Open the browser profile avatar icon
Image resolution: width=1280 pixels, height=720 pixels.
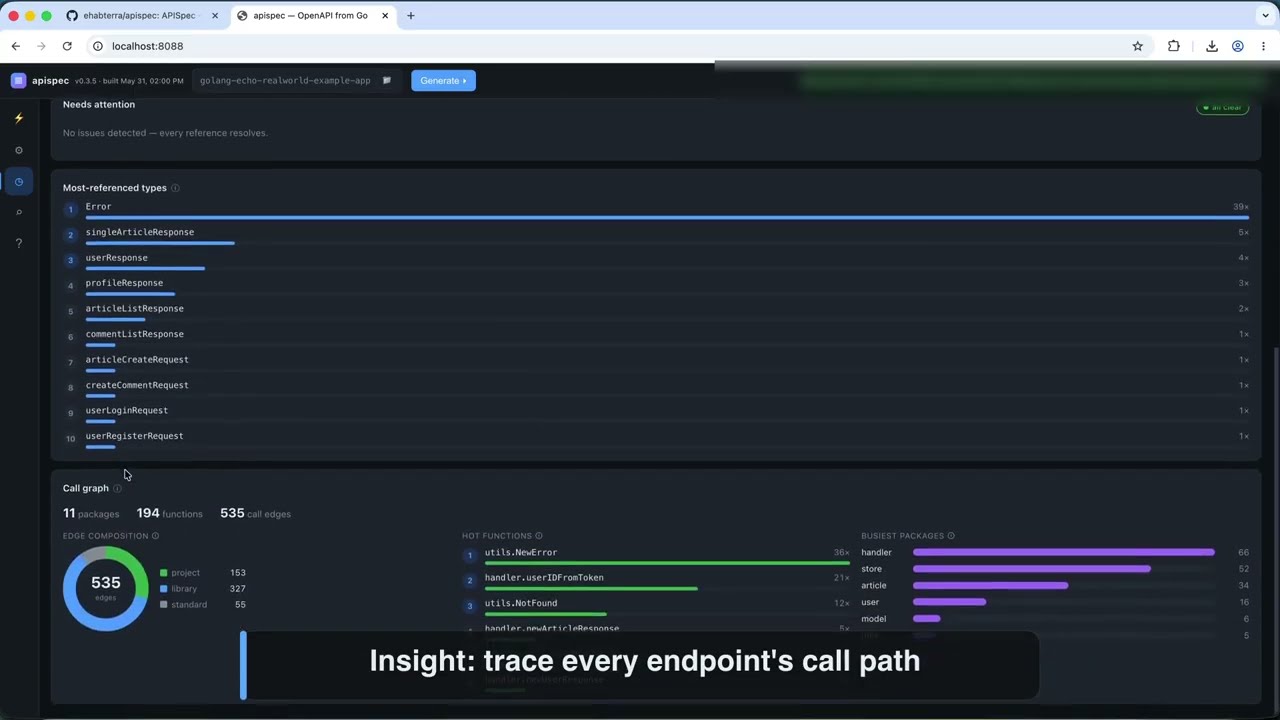(x=1238, y=46)
